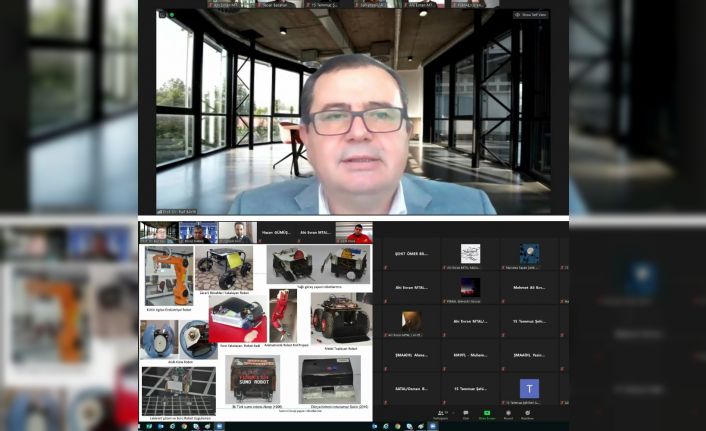Click the SAFAL/Osman participant tile
Viewport: 706px width, 431px height.
[x=411, y=388]
